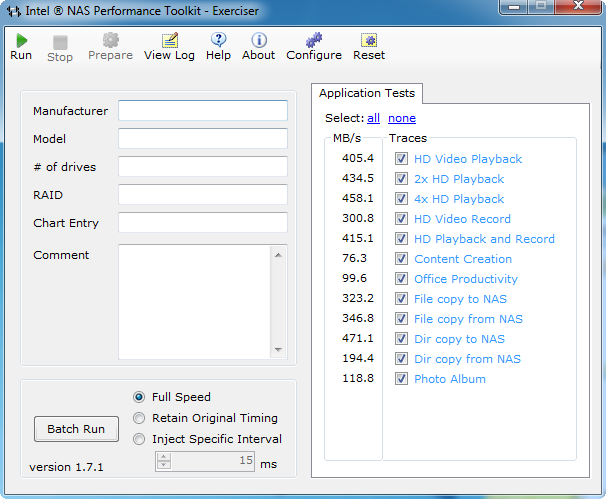Uncheck the Content Creation test
Image resolution: width=606 pixels, height=499 pixels.
401,259
